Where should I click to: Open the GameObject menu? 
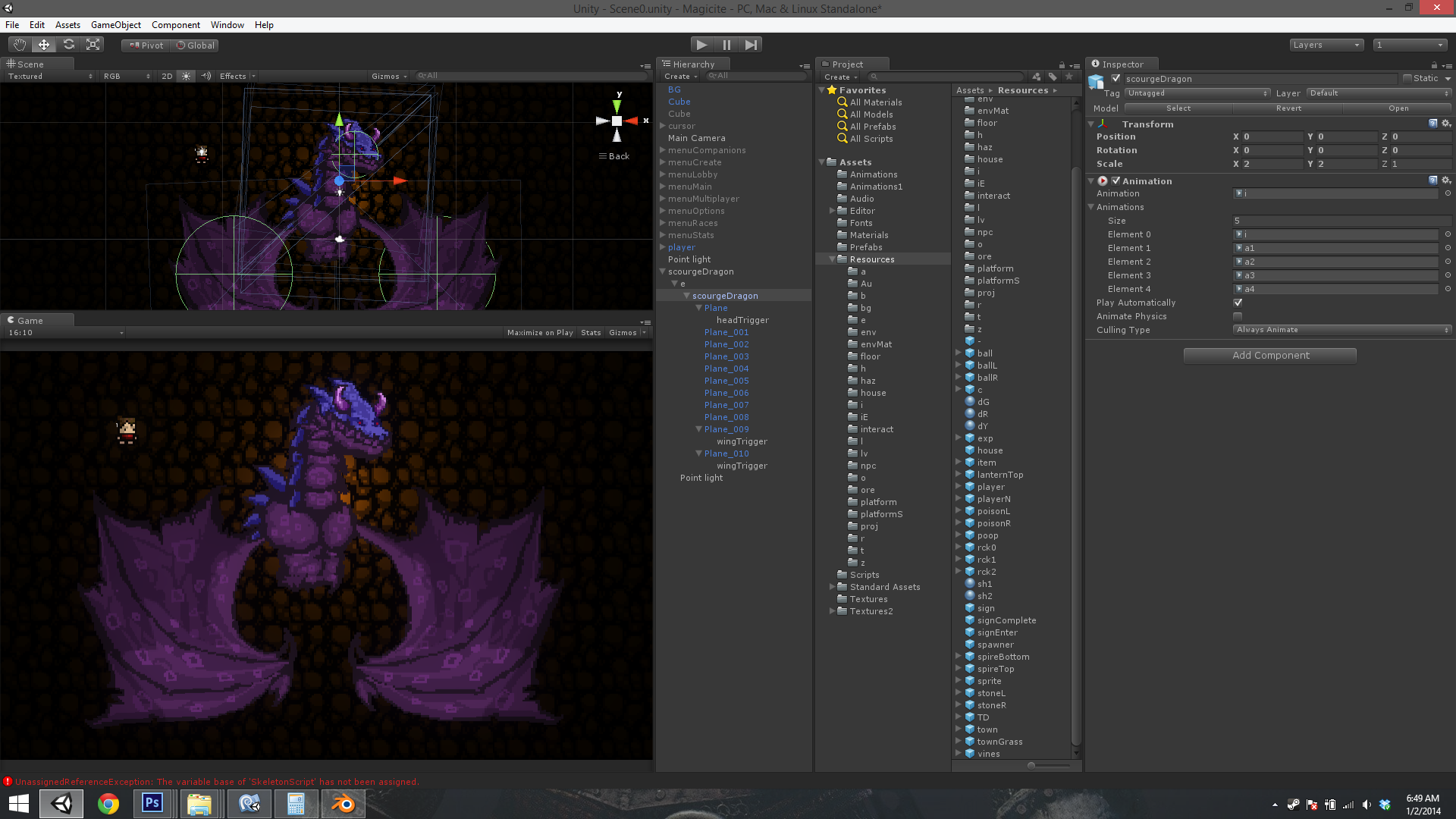pos(115,25)
